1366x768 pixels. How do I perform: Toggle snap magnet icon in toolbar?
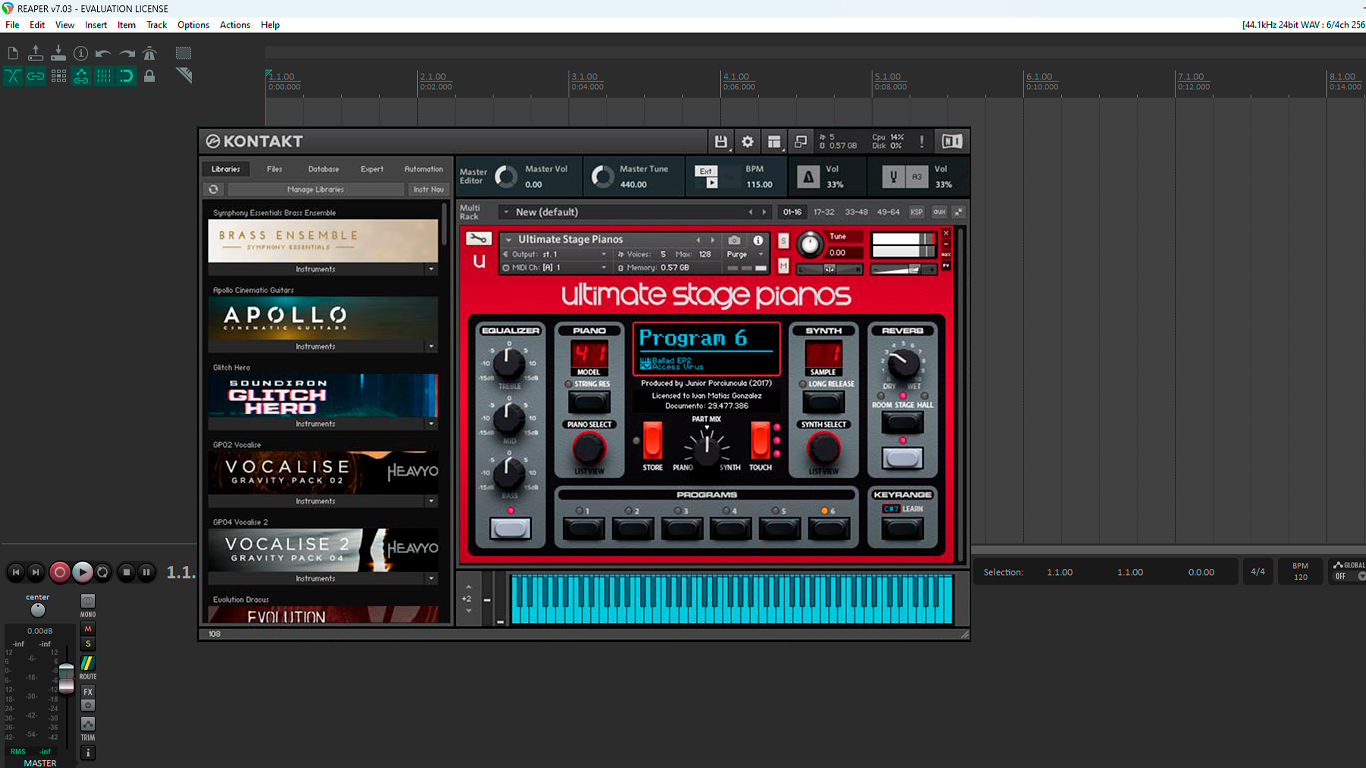pyautogui.click(x=127, y=76)
